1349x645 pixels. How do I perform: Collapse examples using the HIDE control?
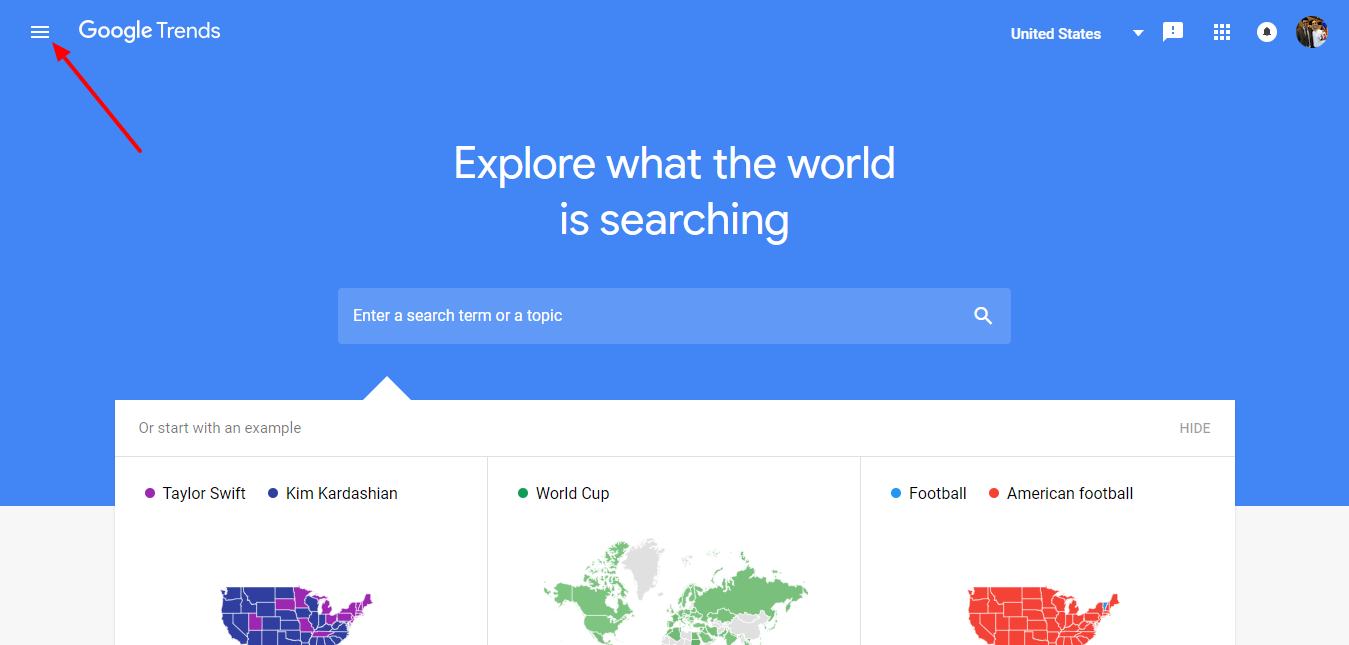click(x=1194, y=427)
